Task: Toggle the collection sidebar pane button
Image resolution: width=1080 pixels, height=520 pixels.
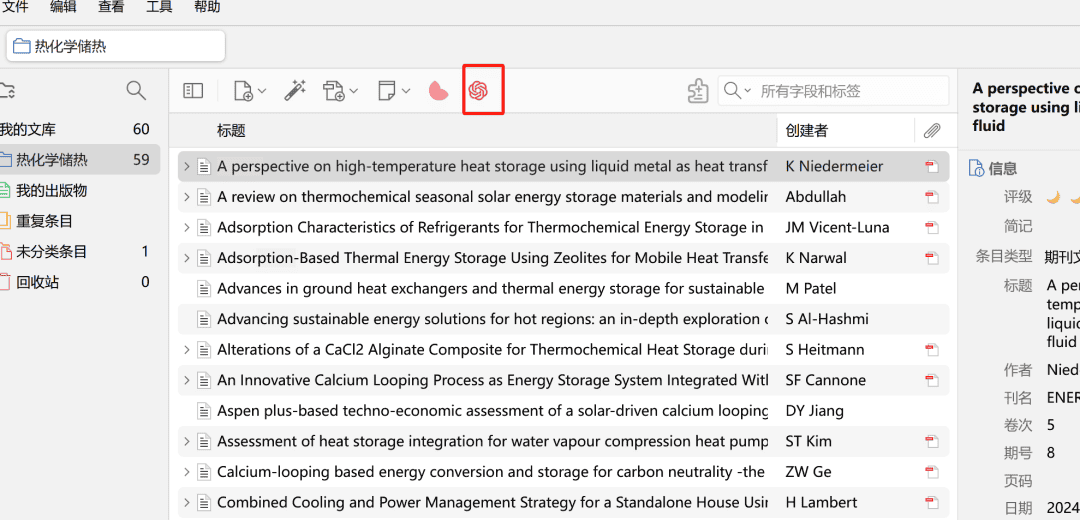Action: 193,91
